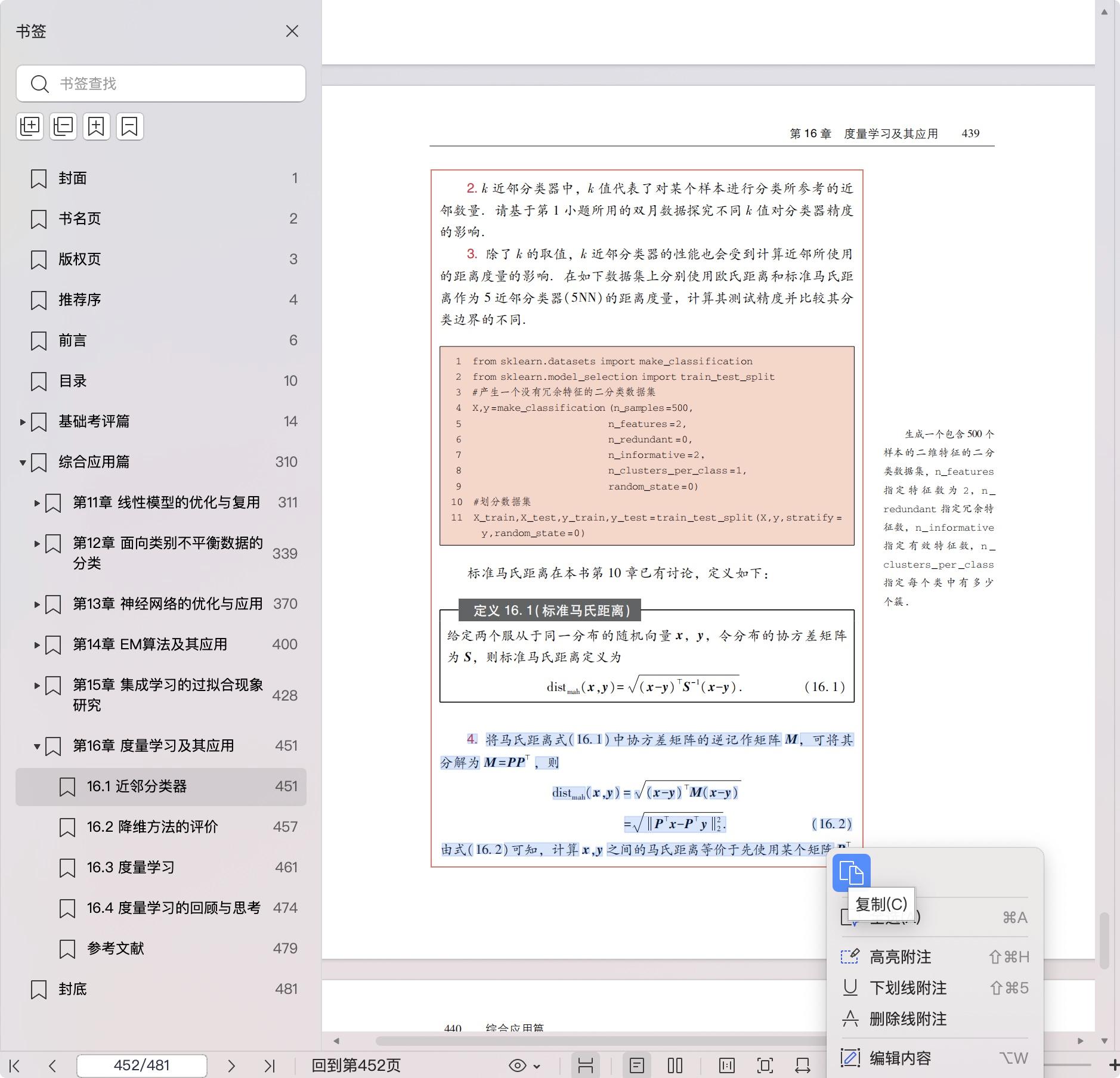Screen dimensions: 1120x1078
Task: Click the collapse all bookmarks icon
Action: pyautogui.click(x=63, y=126)
